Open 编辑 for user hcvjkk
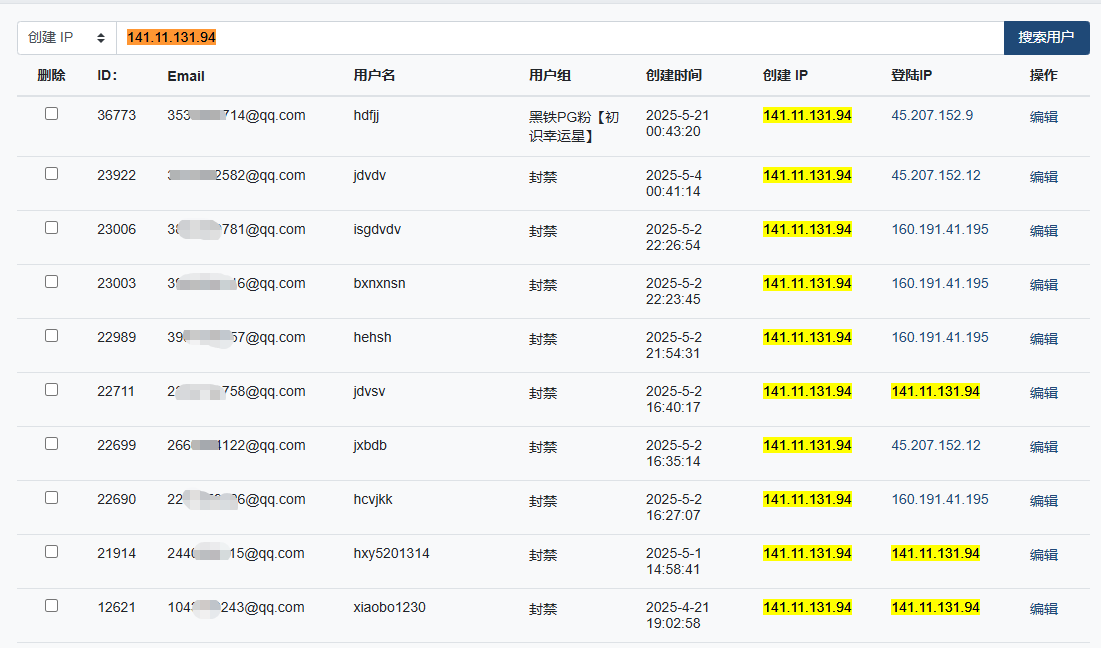Image resolution: width=1101 pixels, height=648 pixels. [1043, 501]
